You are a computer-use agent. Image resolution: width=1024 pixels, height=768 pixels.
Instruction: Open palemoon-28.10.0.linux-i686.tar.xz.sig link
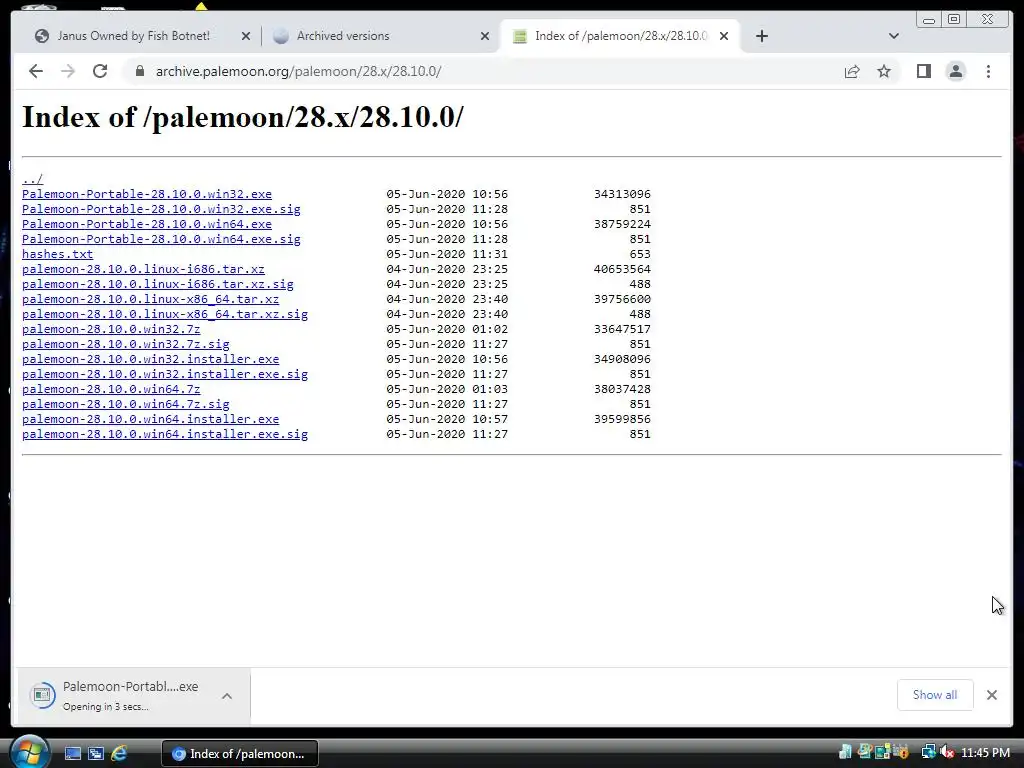(x=157, y=284)
